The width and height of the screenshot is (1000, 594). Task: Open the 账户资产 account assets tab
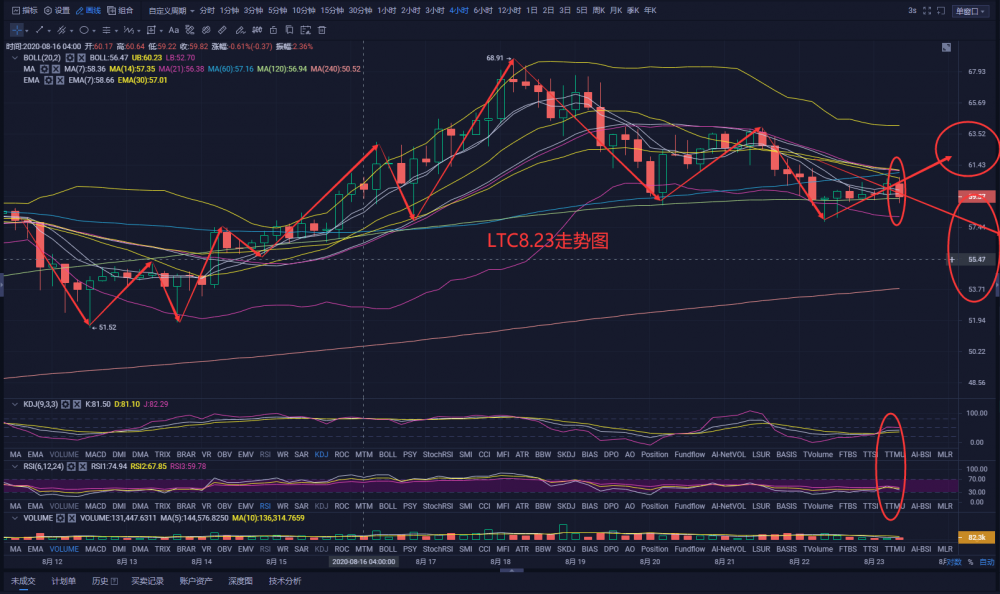coord(196,581)
